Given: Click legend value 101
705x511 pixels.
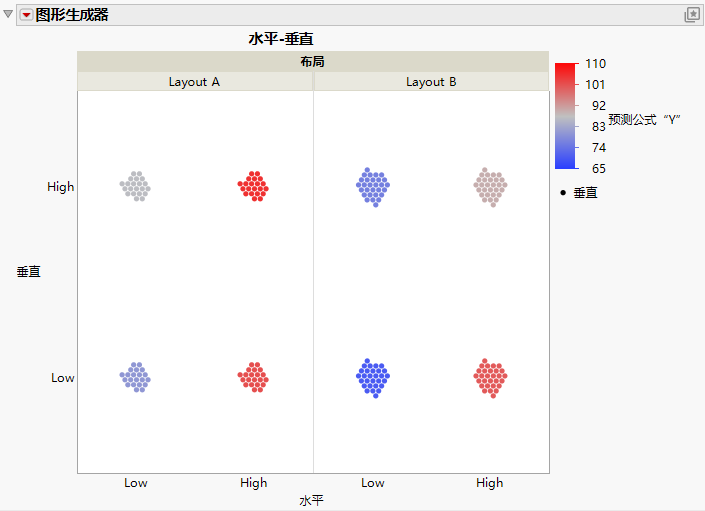Looking at the screenshot, I should point(595,84).
